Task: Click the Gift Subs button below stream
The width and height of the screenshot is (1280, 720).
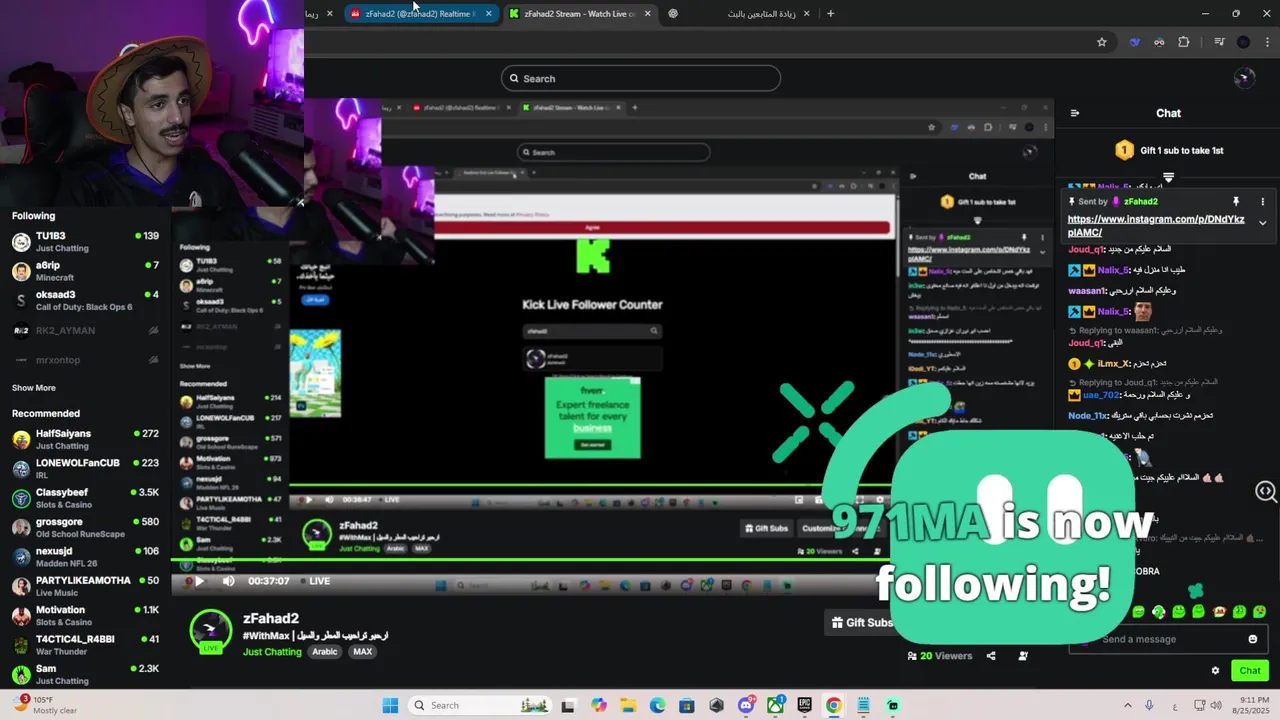Action: click(x=861, y=622)
